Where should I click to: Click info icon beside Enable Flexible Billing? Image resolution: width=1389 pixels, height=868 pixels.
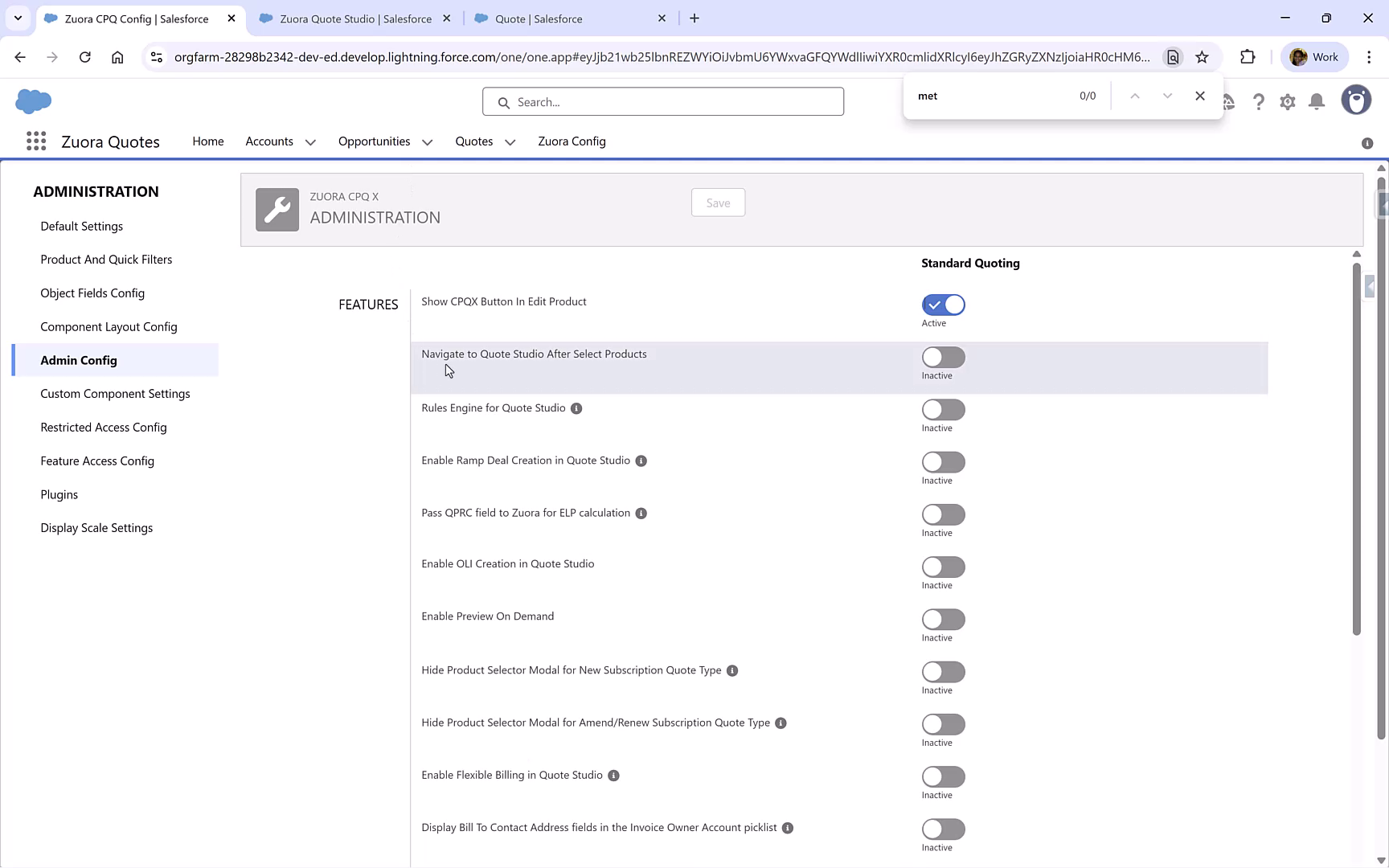point(613,775)
